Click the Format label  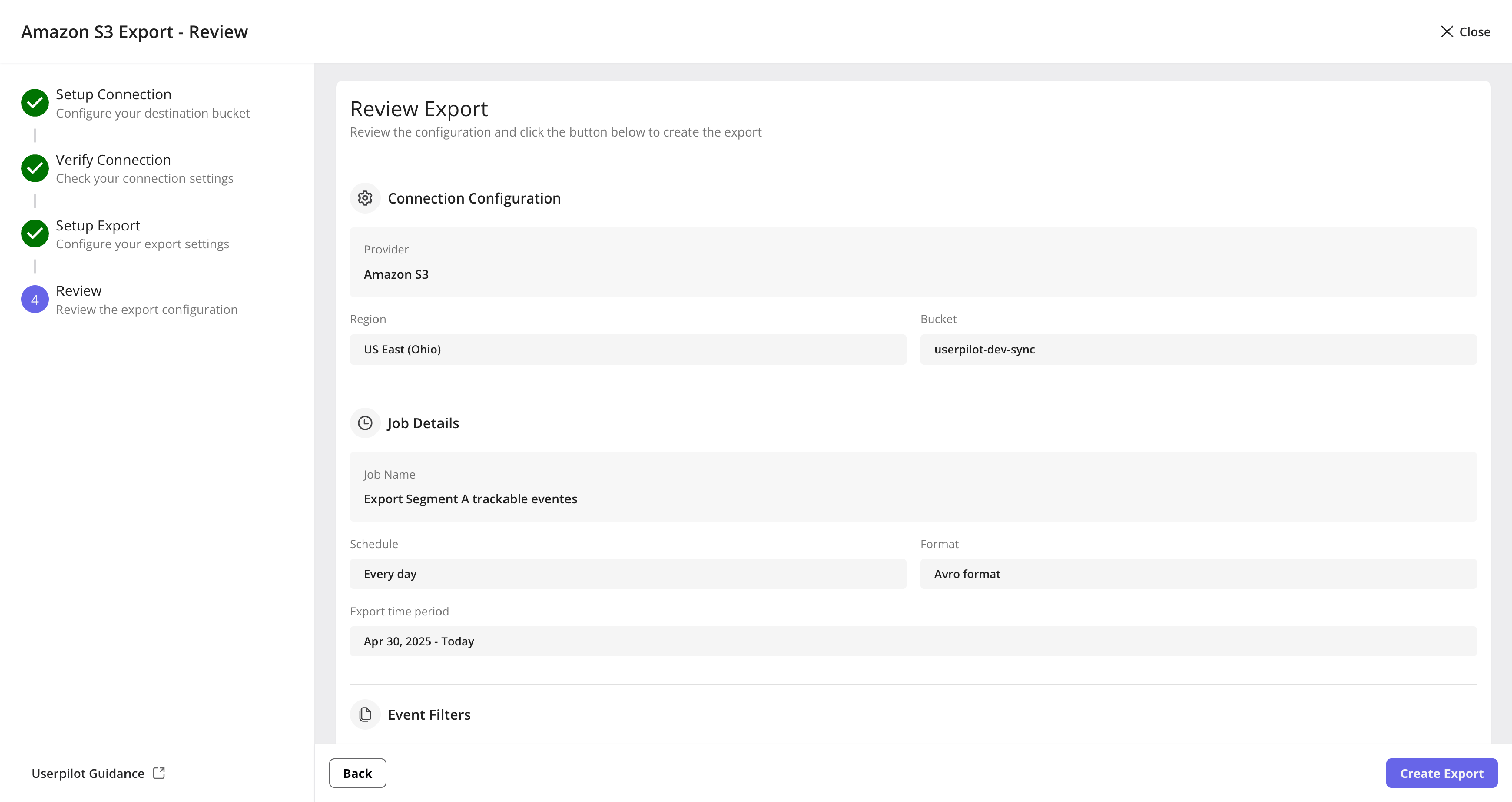point(940,544)
